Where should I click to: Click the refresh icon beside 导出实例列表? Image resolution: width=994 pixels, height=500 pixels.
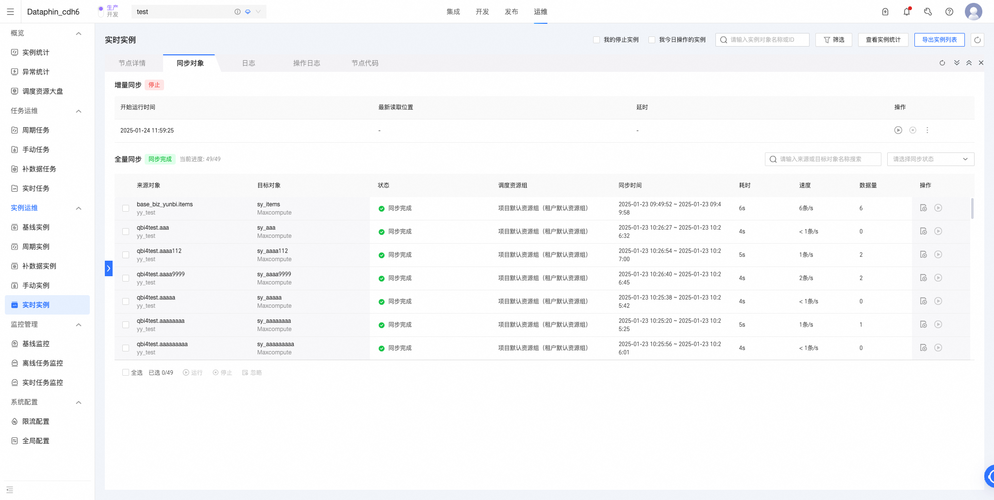(978, 40)
